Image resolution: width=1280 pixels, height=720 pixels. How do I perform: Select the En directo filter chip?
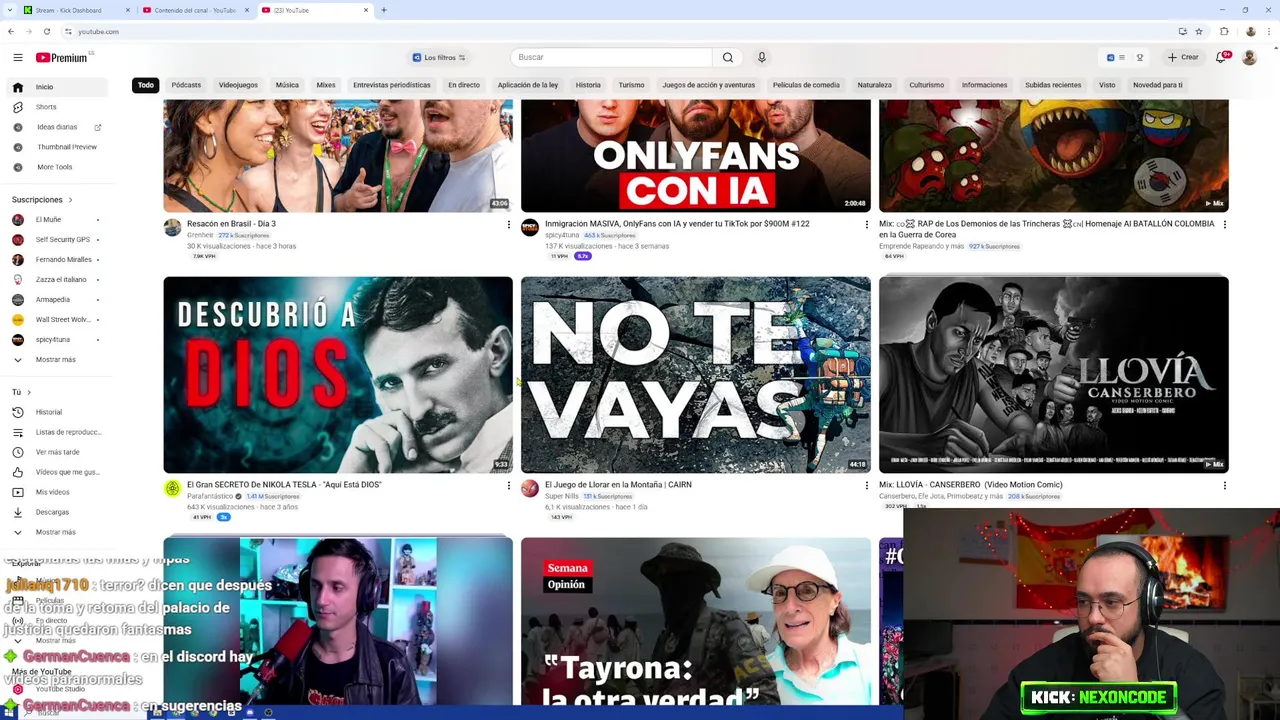pos(464,85)
